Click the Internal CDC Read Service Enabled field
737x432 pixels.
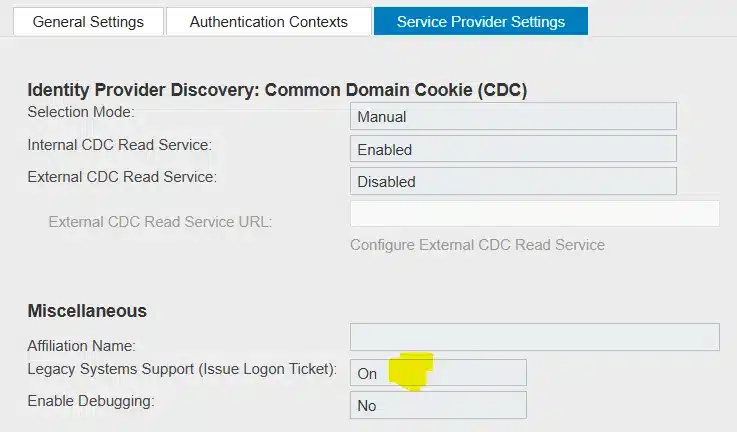click(513, 149)
